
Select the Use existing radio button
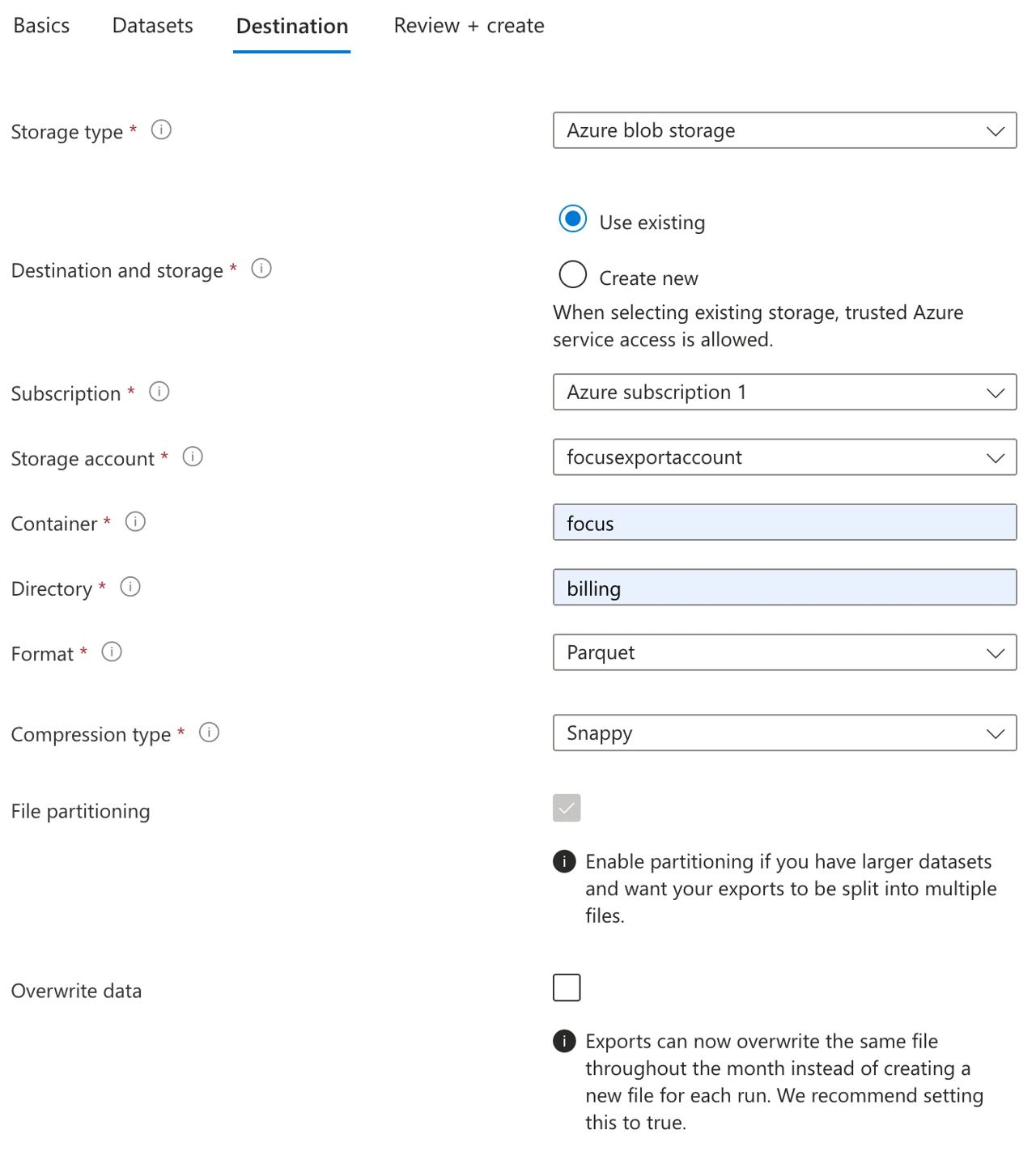tap(573, 219)
